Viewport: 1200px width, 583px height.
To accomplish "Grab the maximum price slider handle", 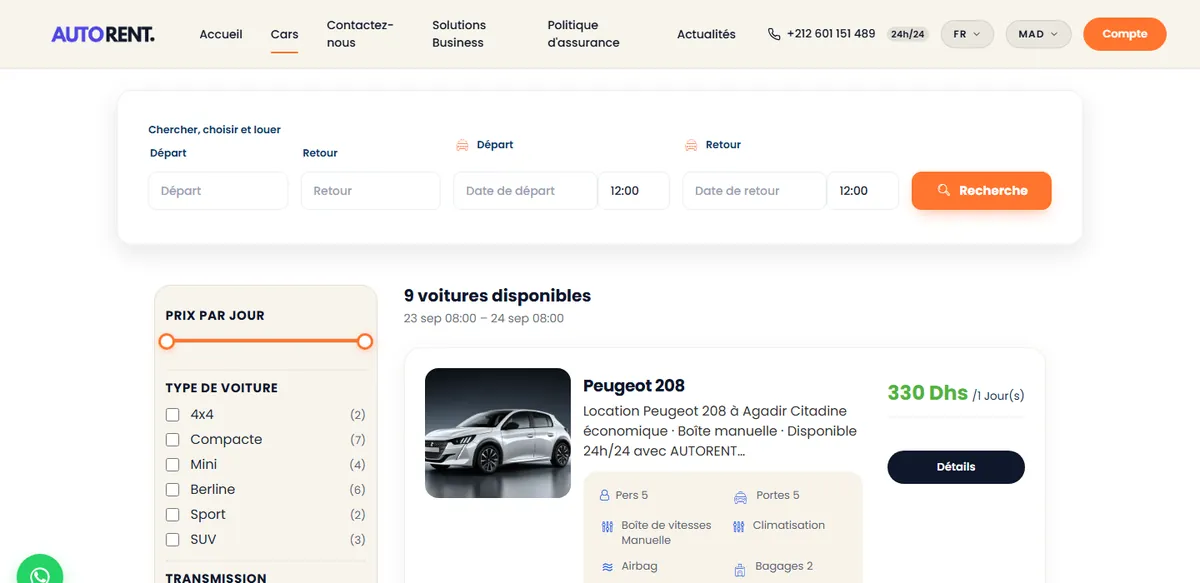I will click(365, 342).
